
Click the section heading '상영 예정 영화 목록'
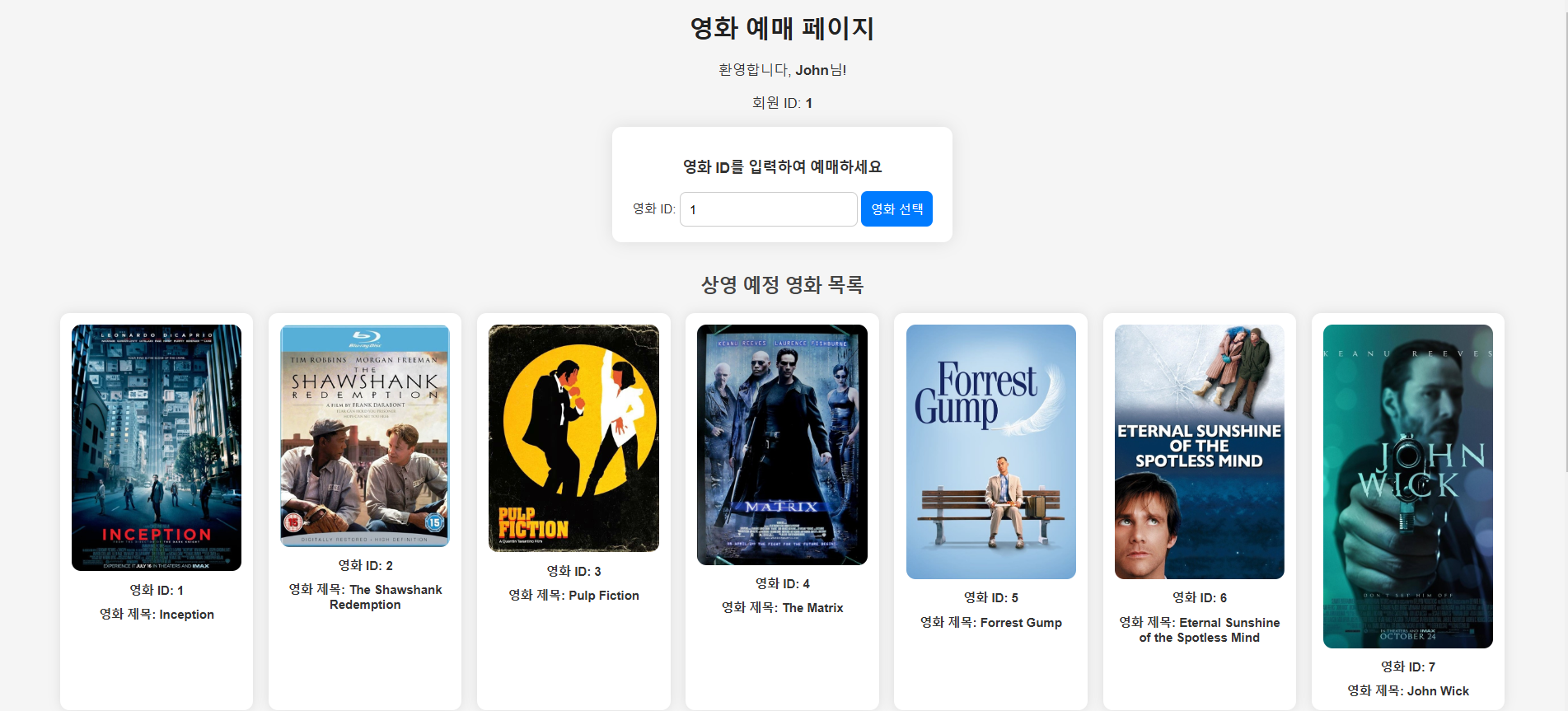coord(782,285)
